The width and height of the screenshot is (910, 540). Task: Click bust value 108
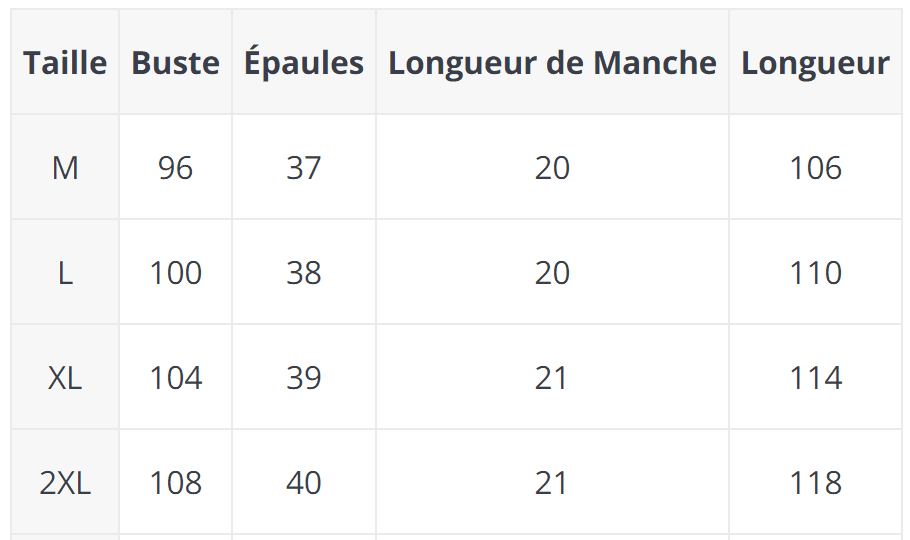(175, 483)
